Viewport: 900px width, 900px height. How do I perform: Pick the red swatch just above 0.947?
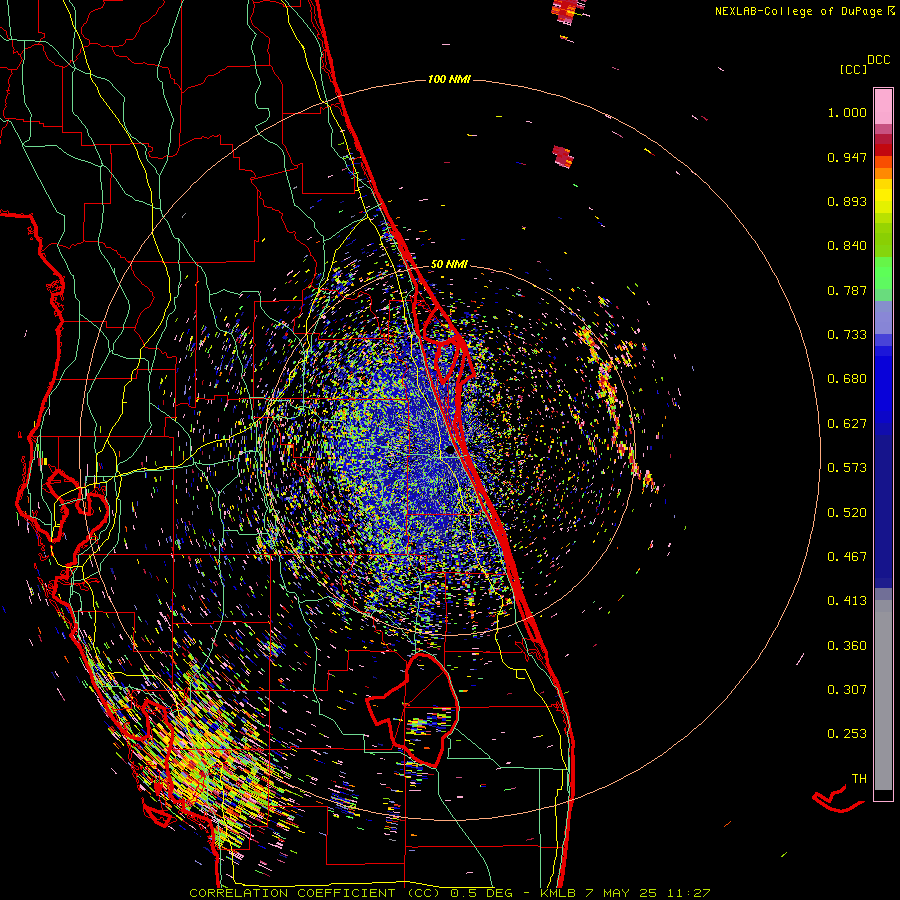click(x=883, y=150)
